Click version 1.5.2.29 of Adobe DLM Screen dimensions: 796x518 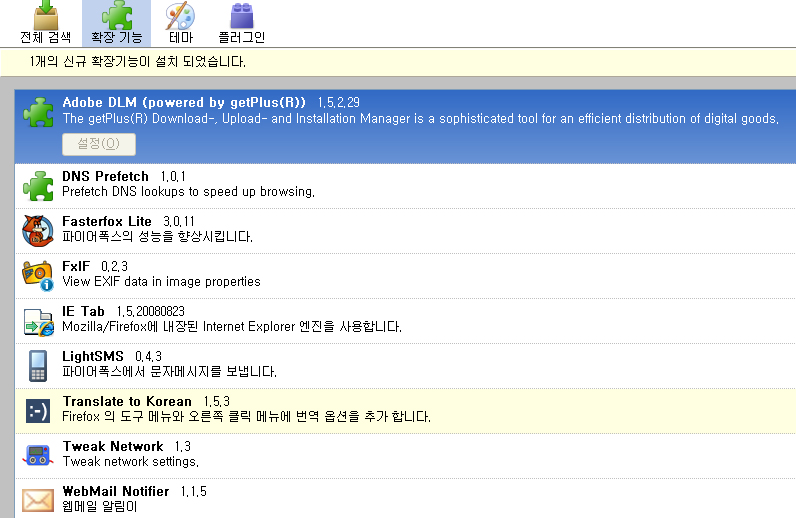click(339, 102)
